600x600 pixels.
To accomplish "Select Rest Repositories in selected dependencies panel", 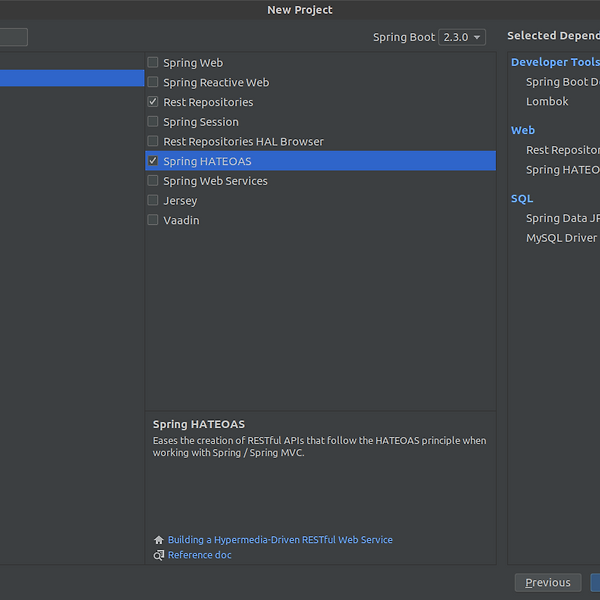I will point(562,150).
